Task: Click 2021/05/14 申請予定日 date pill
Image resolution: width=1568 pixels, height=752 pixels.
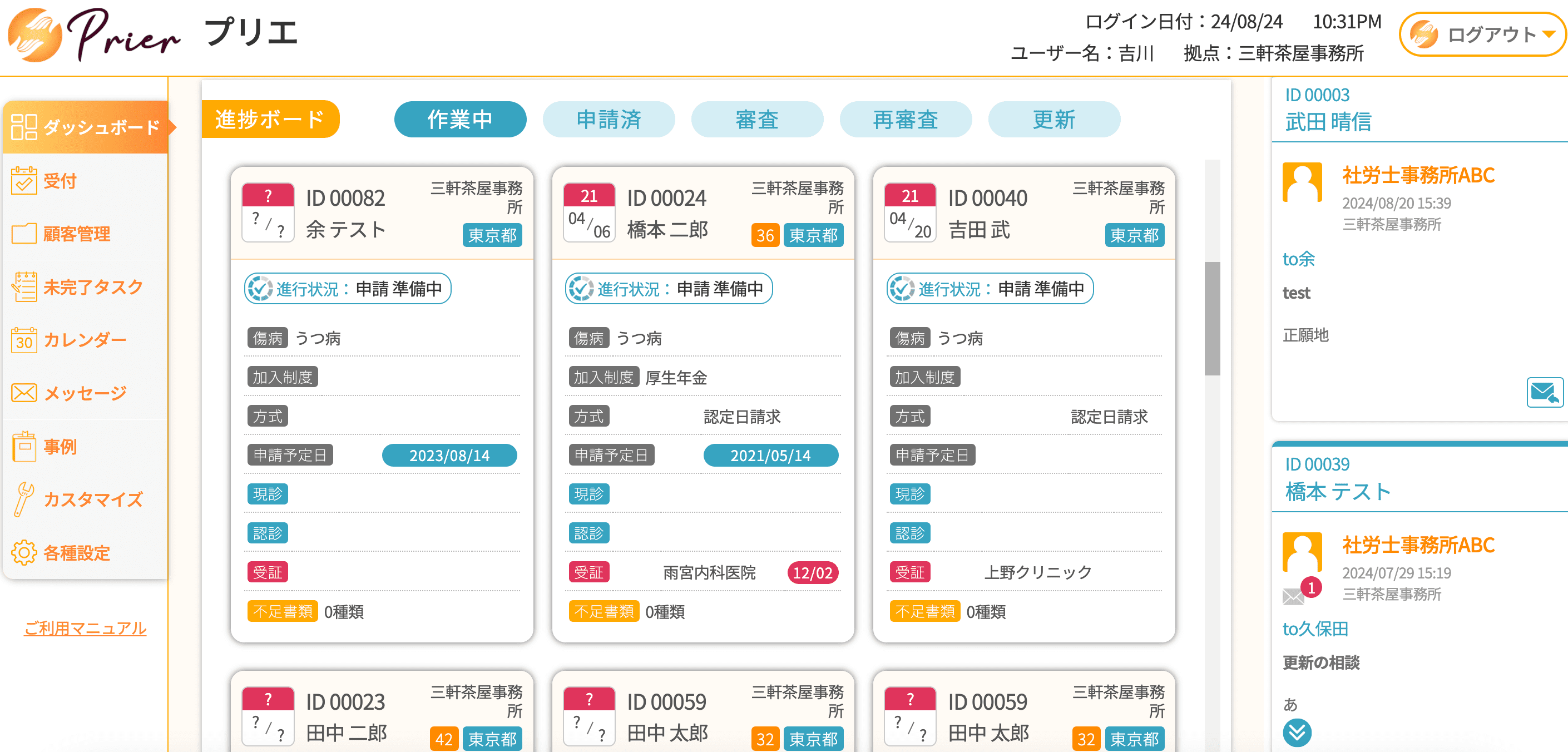Action: pyautogui.click(x=770, y=456)
